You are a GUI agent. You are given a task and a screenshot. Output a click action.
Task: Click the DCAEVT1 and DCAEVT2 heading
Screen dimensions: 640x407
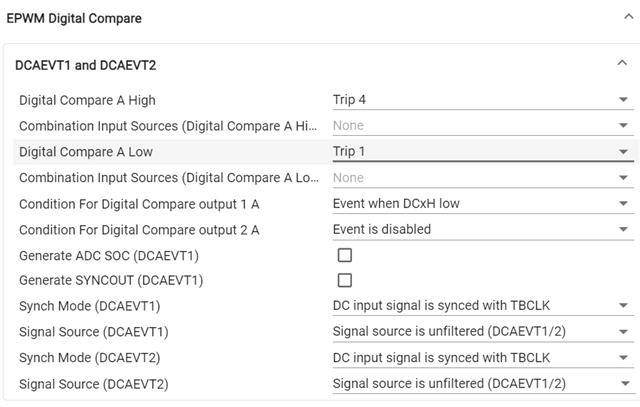coord(86,66)
